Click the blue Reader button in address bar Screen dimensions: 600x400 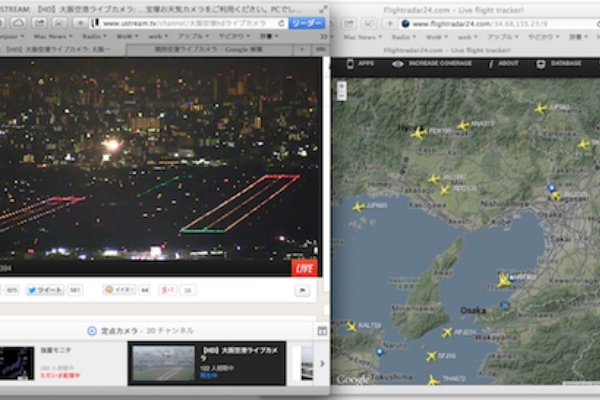click(307, 22)
